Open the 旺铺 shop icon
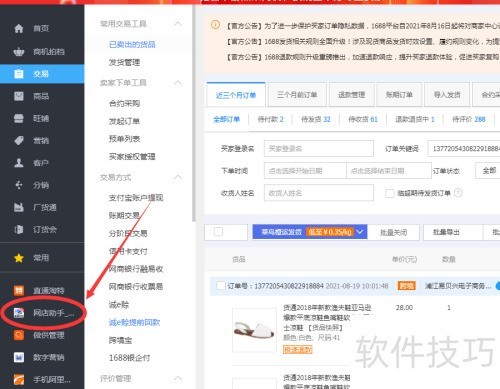 coord(19,118)
